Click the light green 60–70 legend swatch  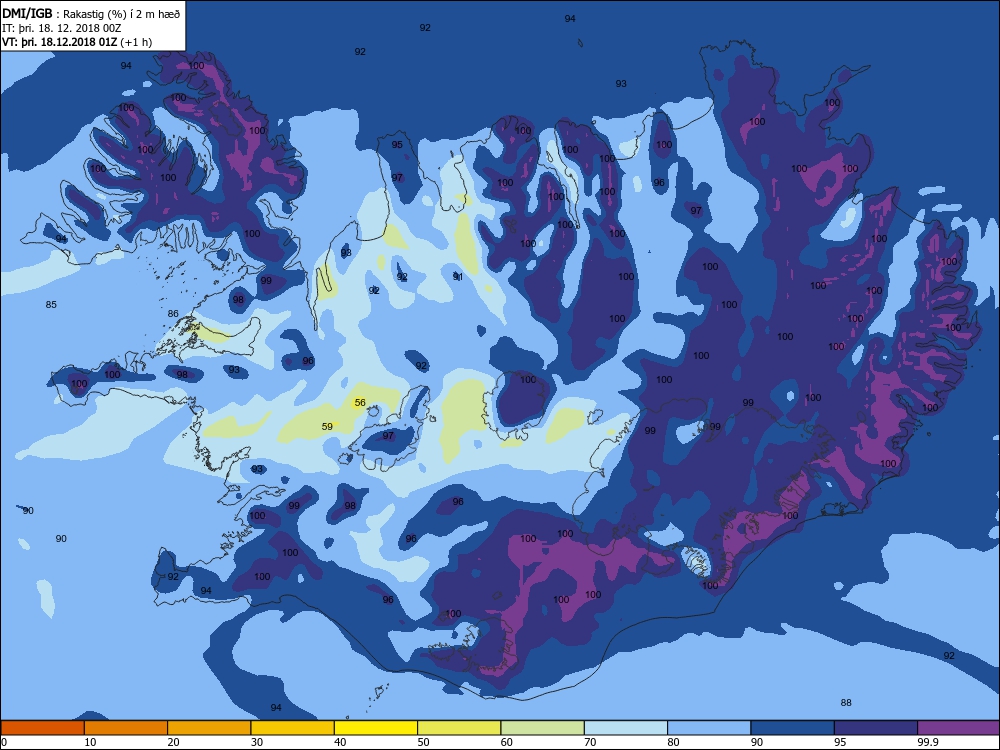click(x=543, y=728)
